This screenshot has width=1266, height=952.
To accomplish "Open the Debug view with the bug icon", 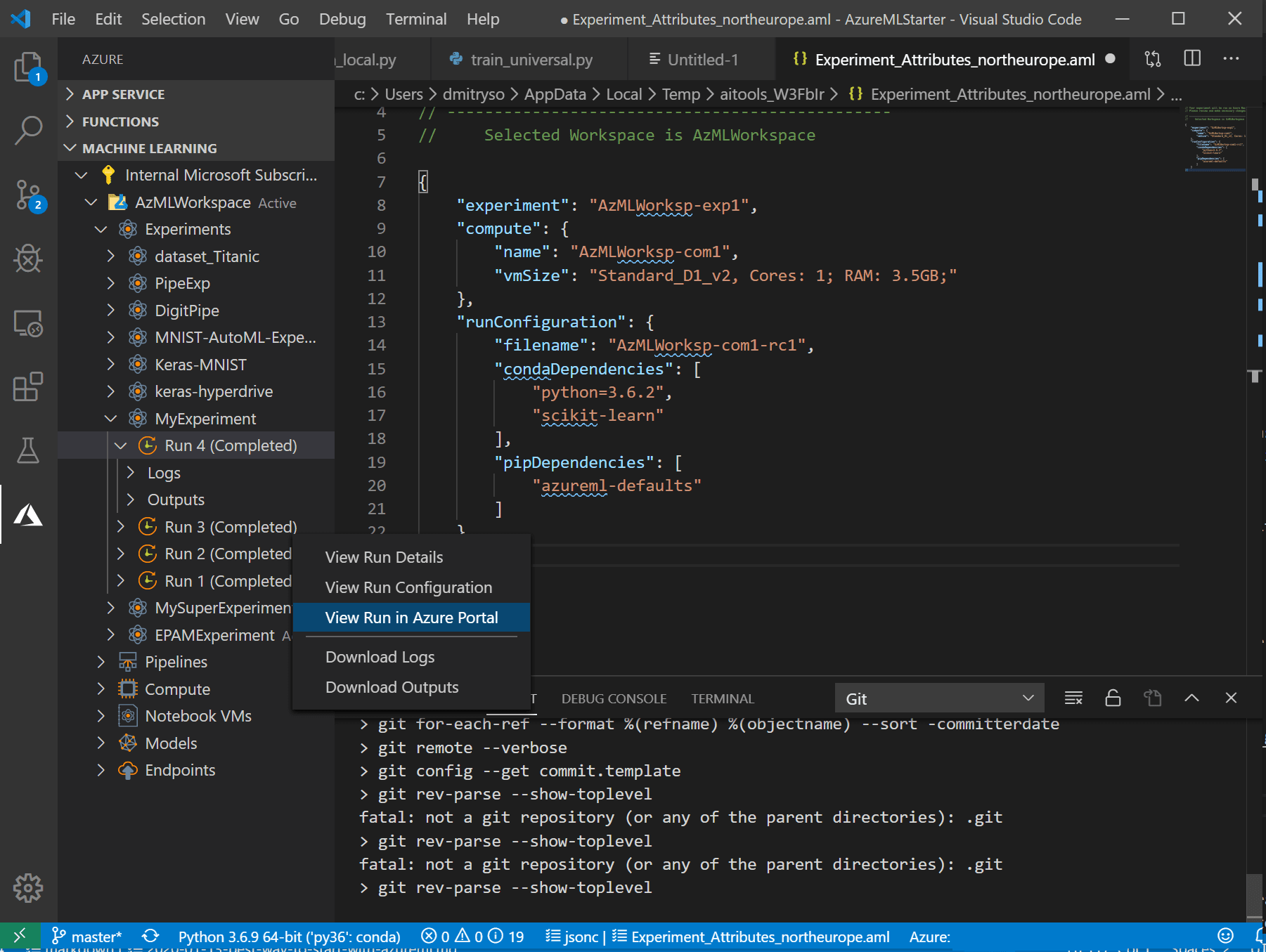I will tap(28, 258).
